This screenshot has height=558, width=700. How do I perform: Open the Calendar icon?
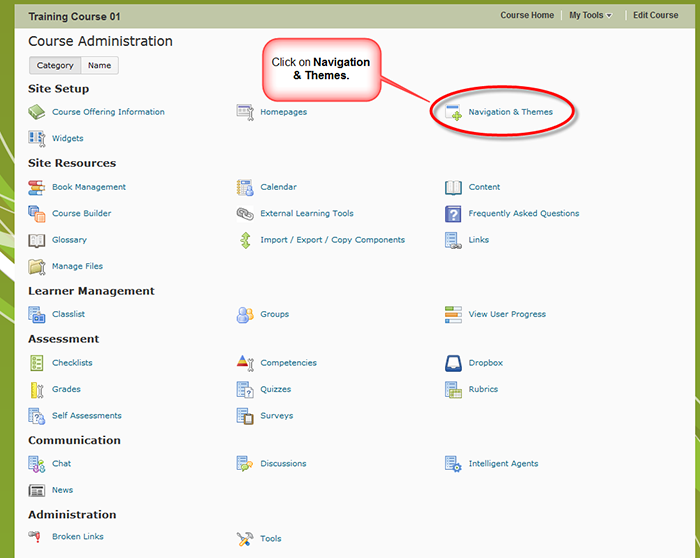(x=245, y=187)
